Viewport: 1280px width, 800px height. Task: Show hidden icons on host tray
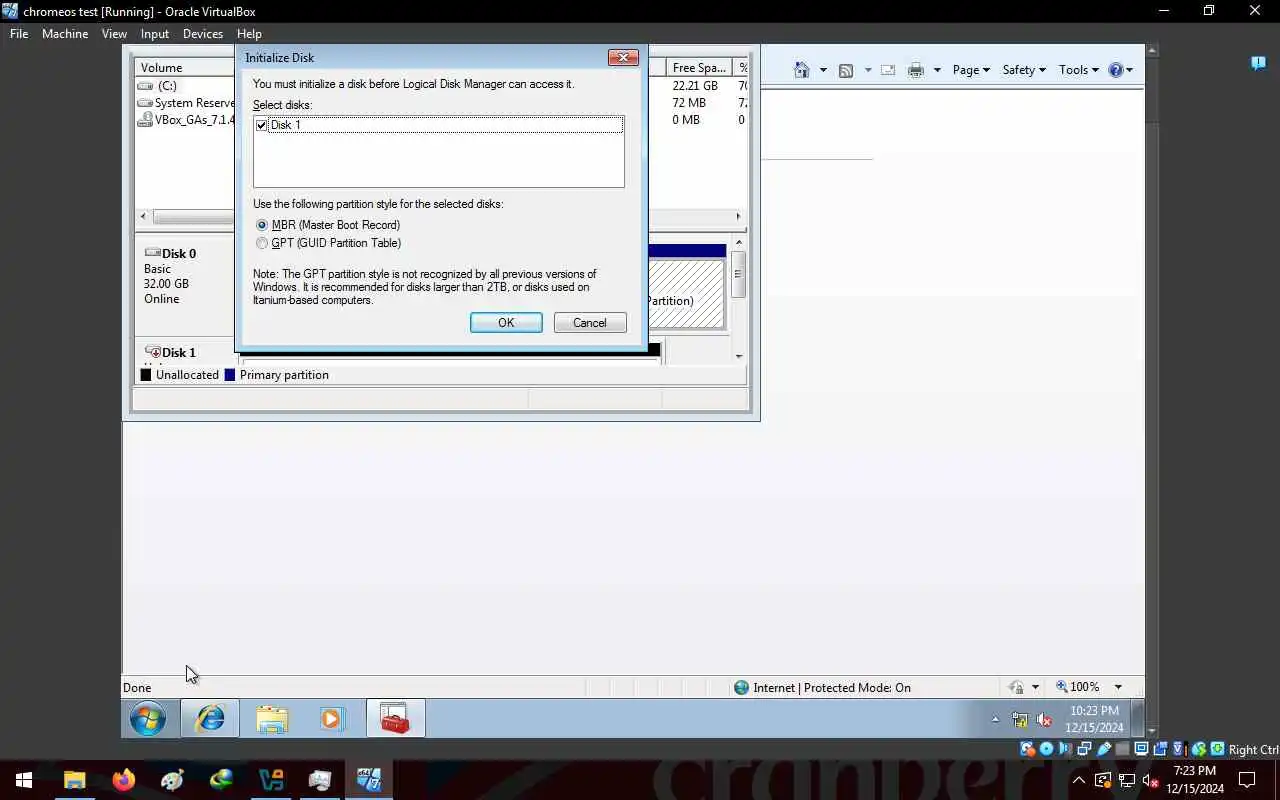tap(1079, 780)
